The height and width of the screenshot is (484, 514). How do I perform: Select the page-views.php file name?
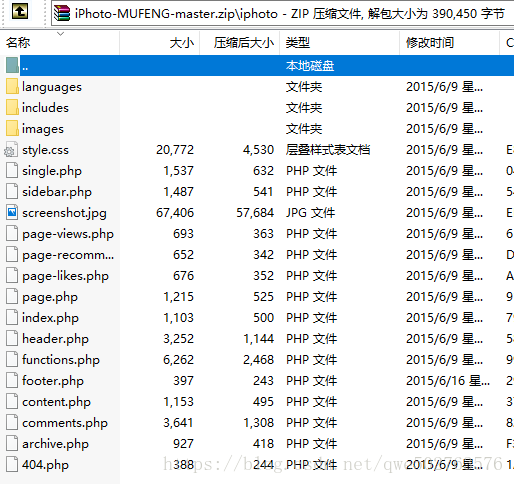(x=68, y=234)
